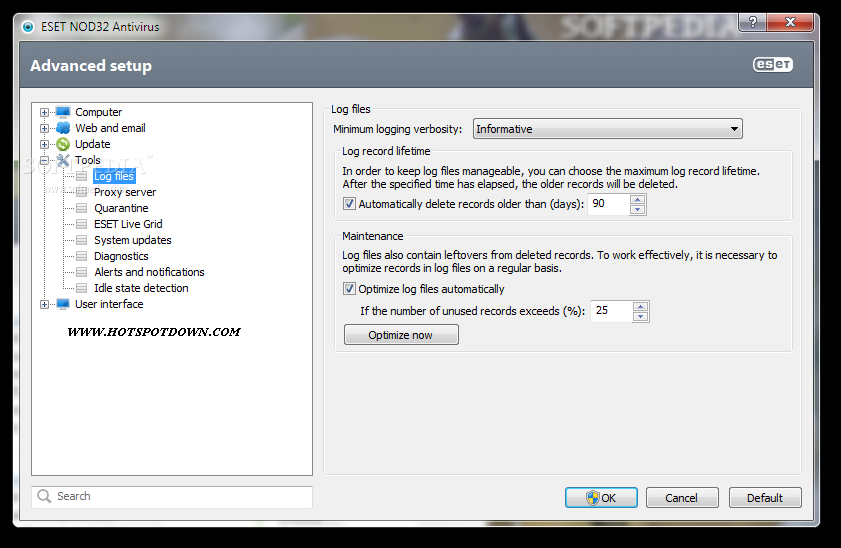Screen dimensions: 841x548
Task: Open Quarantine settings
Action: (121, 208)
